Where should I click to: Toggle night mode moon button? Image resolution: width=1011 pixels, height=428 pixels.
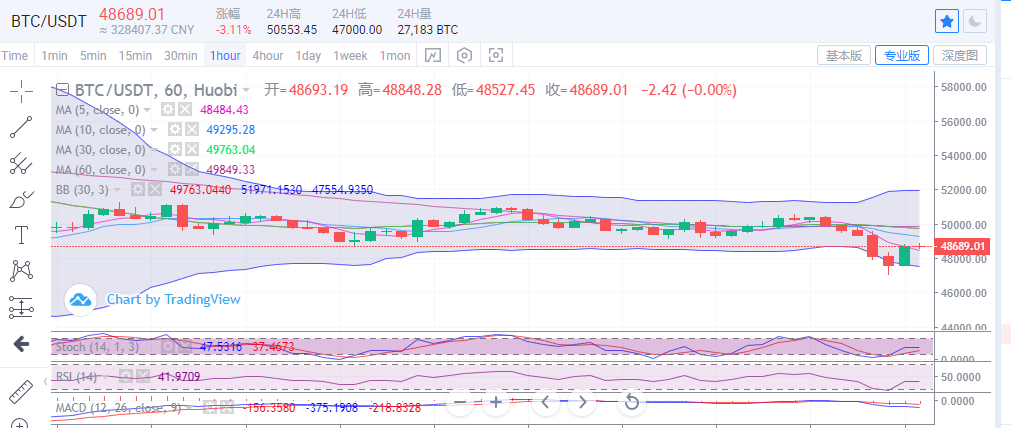pos(975,20)
